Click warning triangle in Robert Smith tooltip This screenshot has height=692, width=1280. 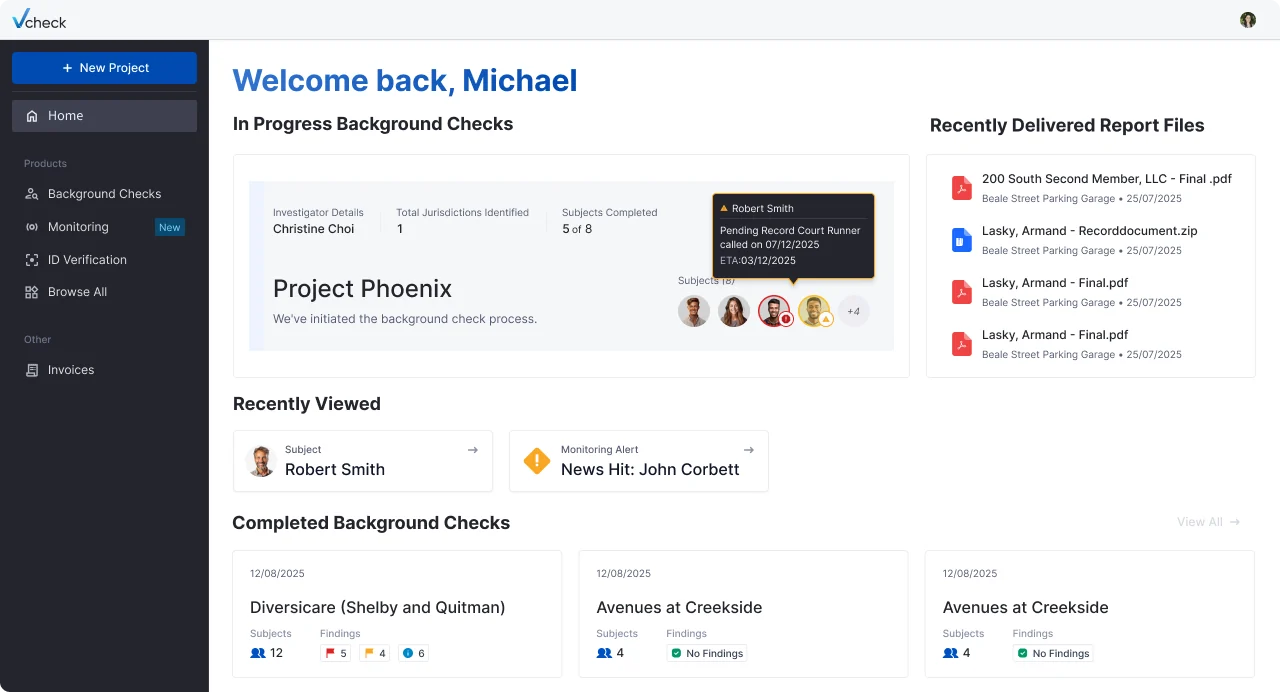pos(724,209)
